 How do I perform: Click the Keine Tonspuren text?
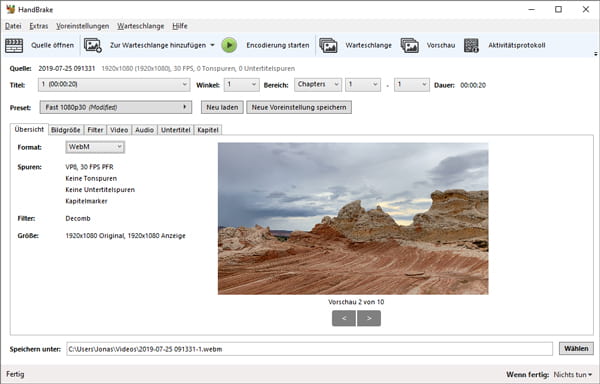pyautogui.click(x=91, y=178)
